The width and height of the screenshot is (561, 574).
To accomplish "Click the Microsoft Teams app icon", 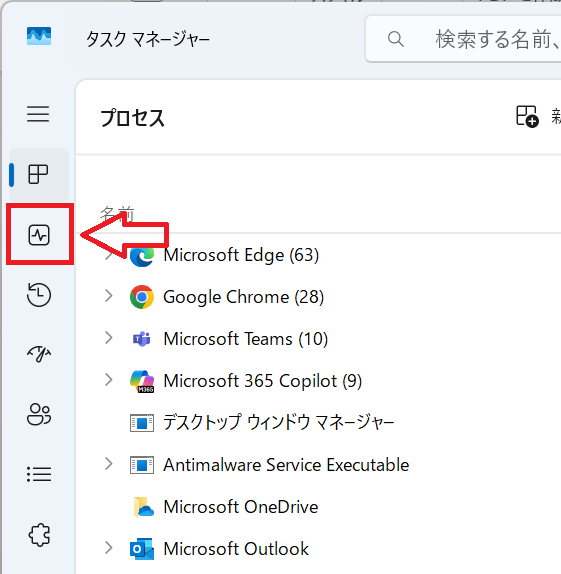I will coord(142,339).
